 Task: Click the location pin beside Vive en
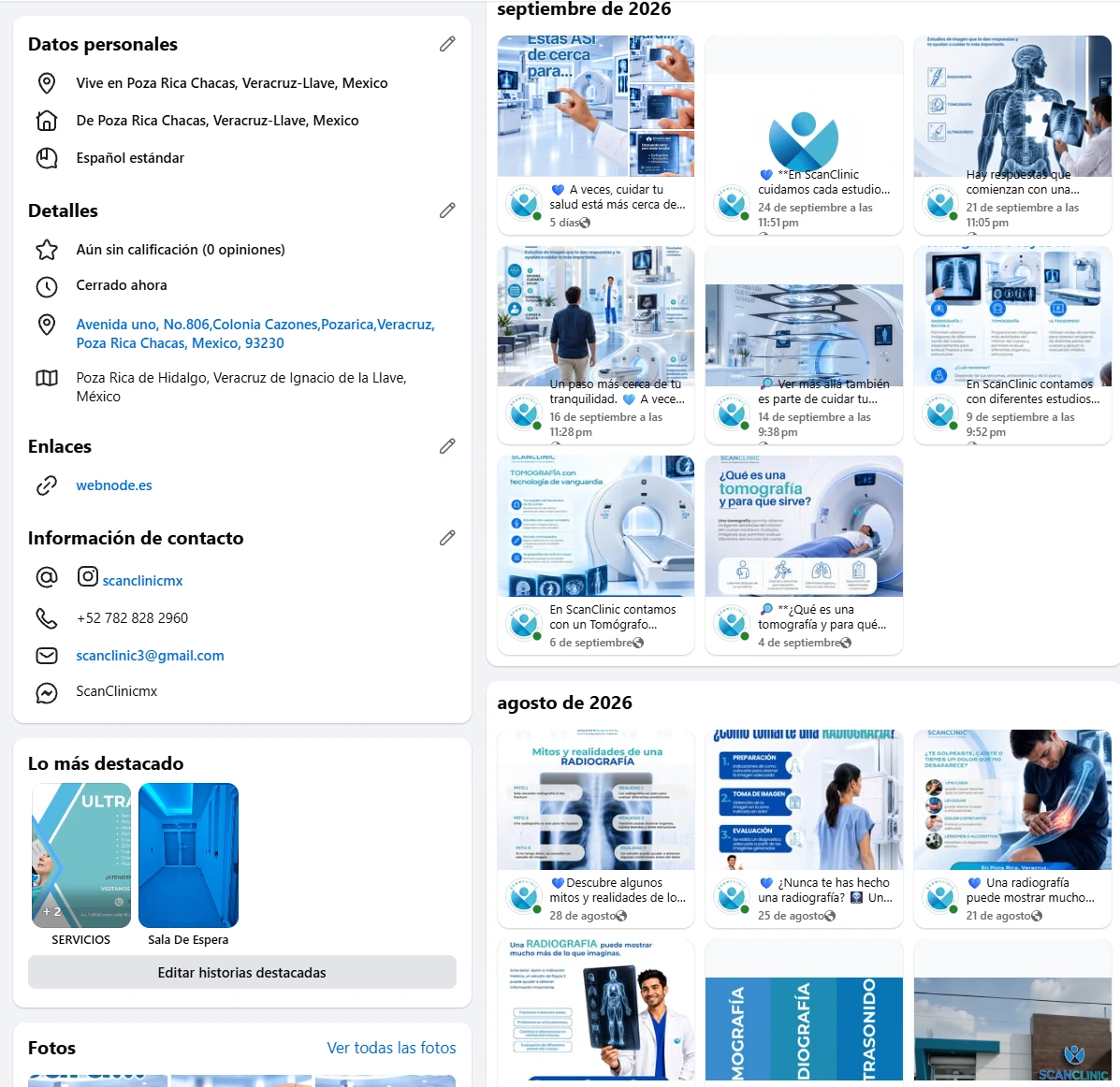(x=47, y=83)
